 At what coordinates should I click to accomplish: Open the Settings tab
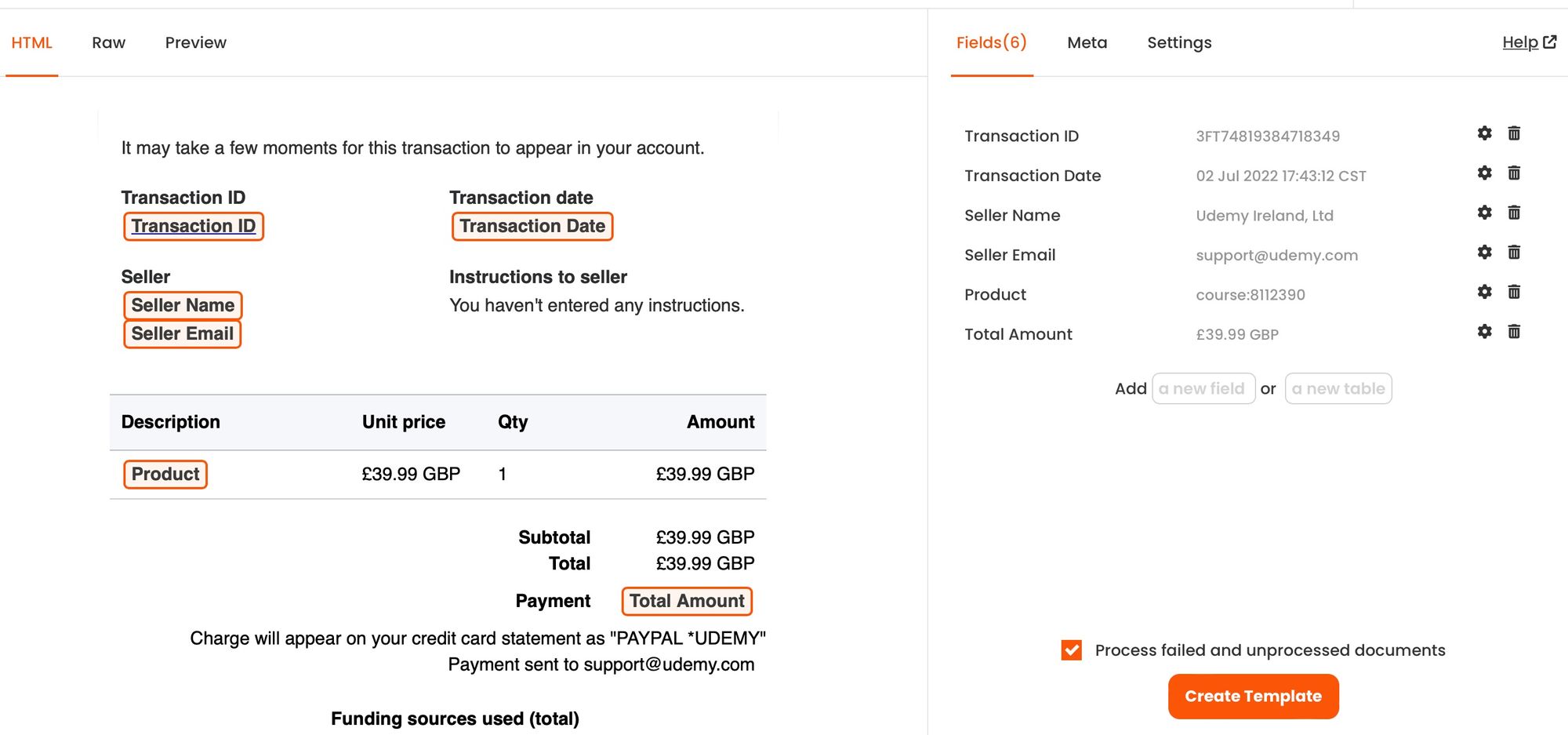pyautogui.click(x=1179, y=42)
